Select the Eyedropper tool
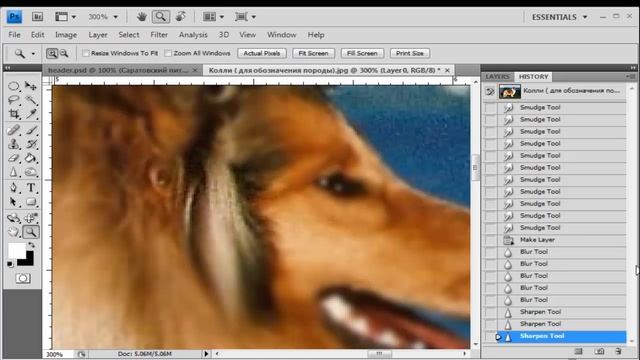This screenshot has height=360, width=640. point(31,114)
